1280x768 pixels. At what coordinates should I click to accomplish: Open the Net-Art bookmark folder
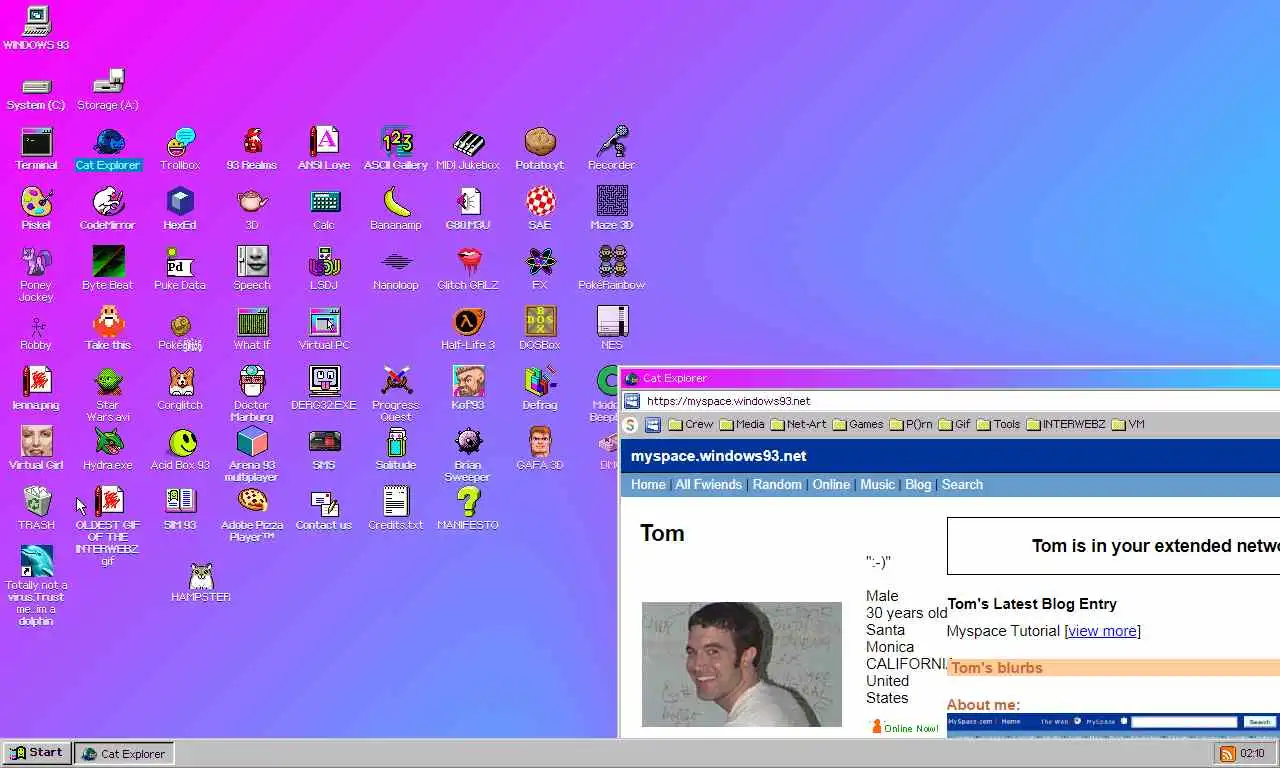tap(799, 424)
